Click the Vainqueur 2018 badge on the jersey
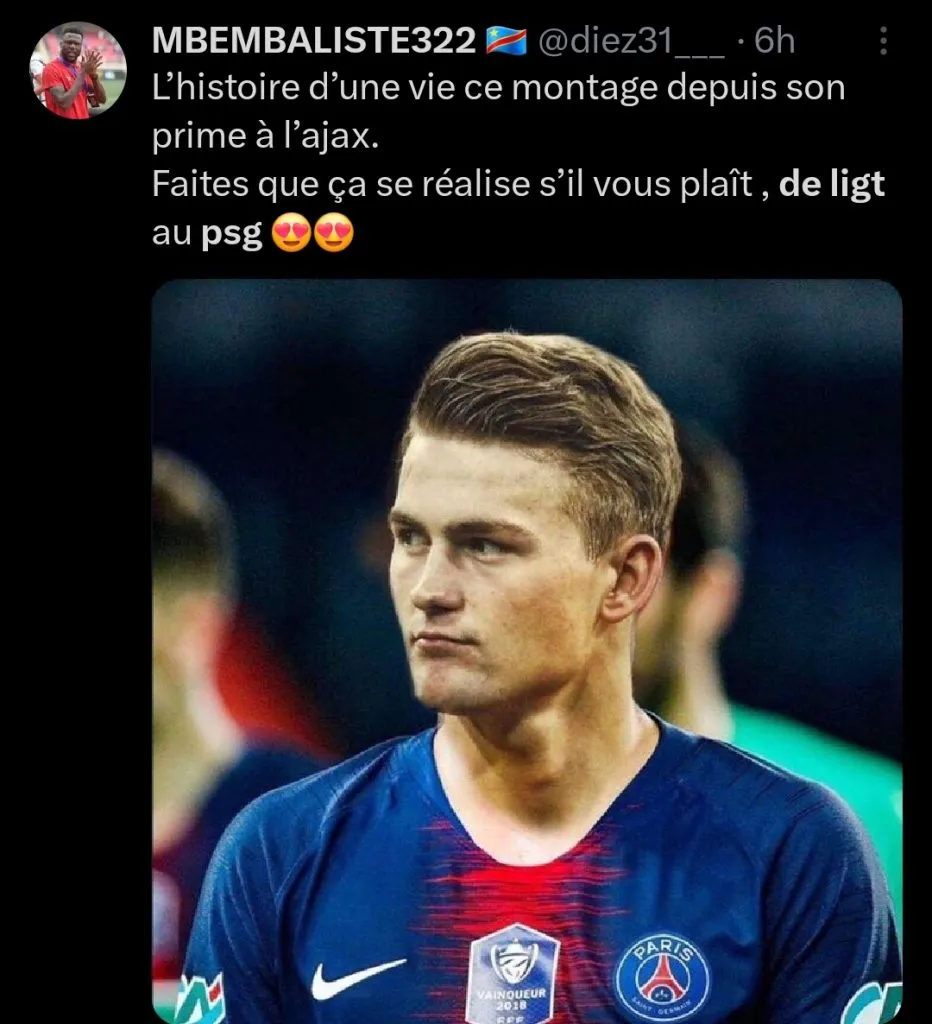Viewport: 932px width, 1024px height. pos(513,974)
